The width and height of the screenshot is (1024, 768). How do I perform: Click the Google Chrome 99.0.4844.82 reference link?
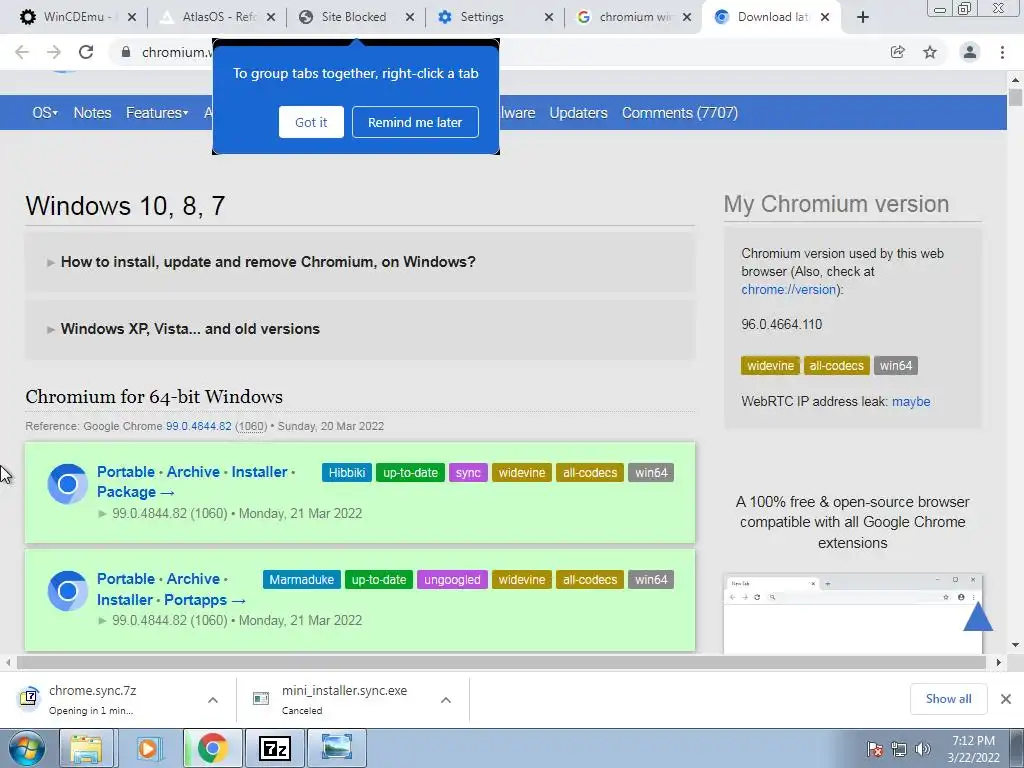[199, 426]
